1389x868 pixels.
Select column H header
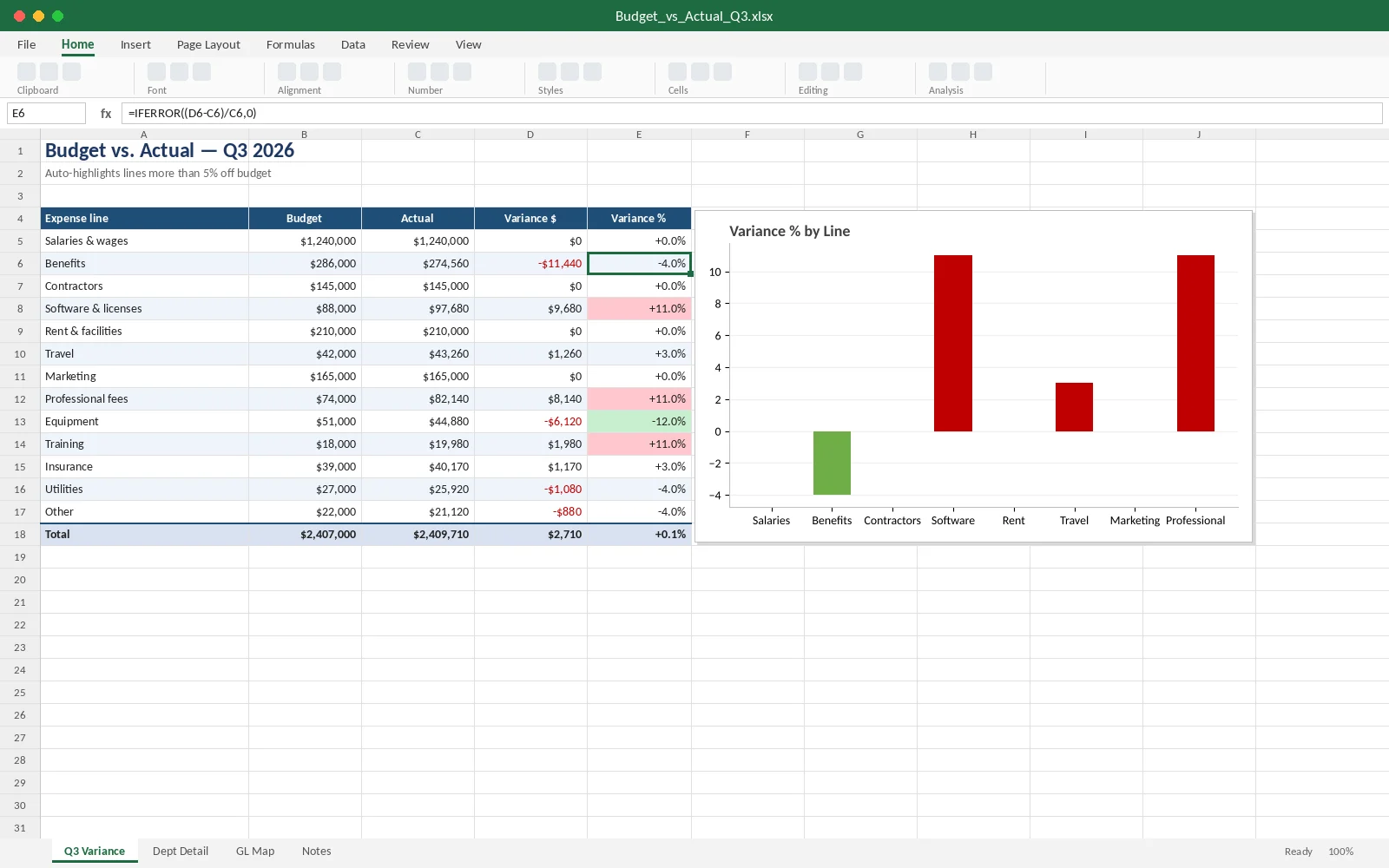coord(973,135)
